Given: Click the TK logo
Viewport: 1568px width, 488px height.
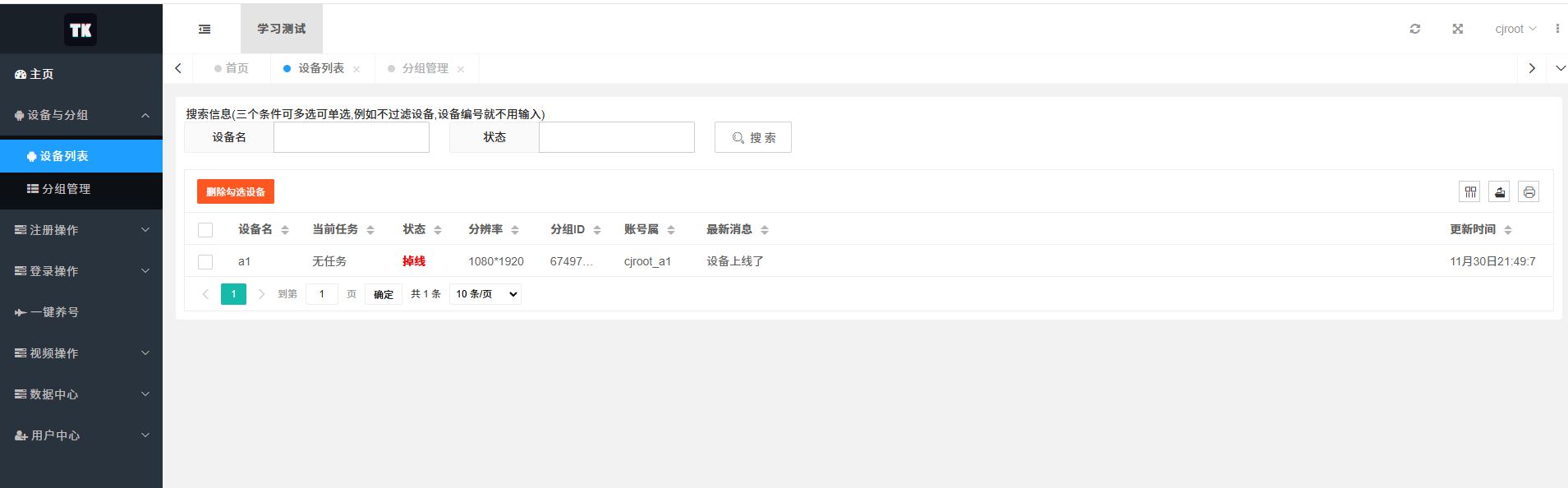Looking at the screenshot, I should pos(80,30).
